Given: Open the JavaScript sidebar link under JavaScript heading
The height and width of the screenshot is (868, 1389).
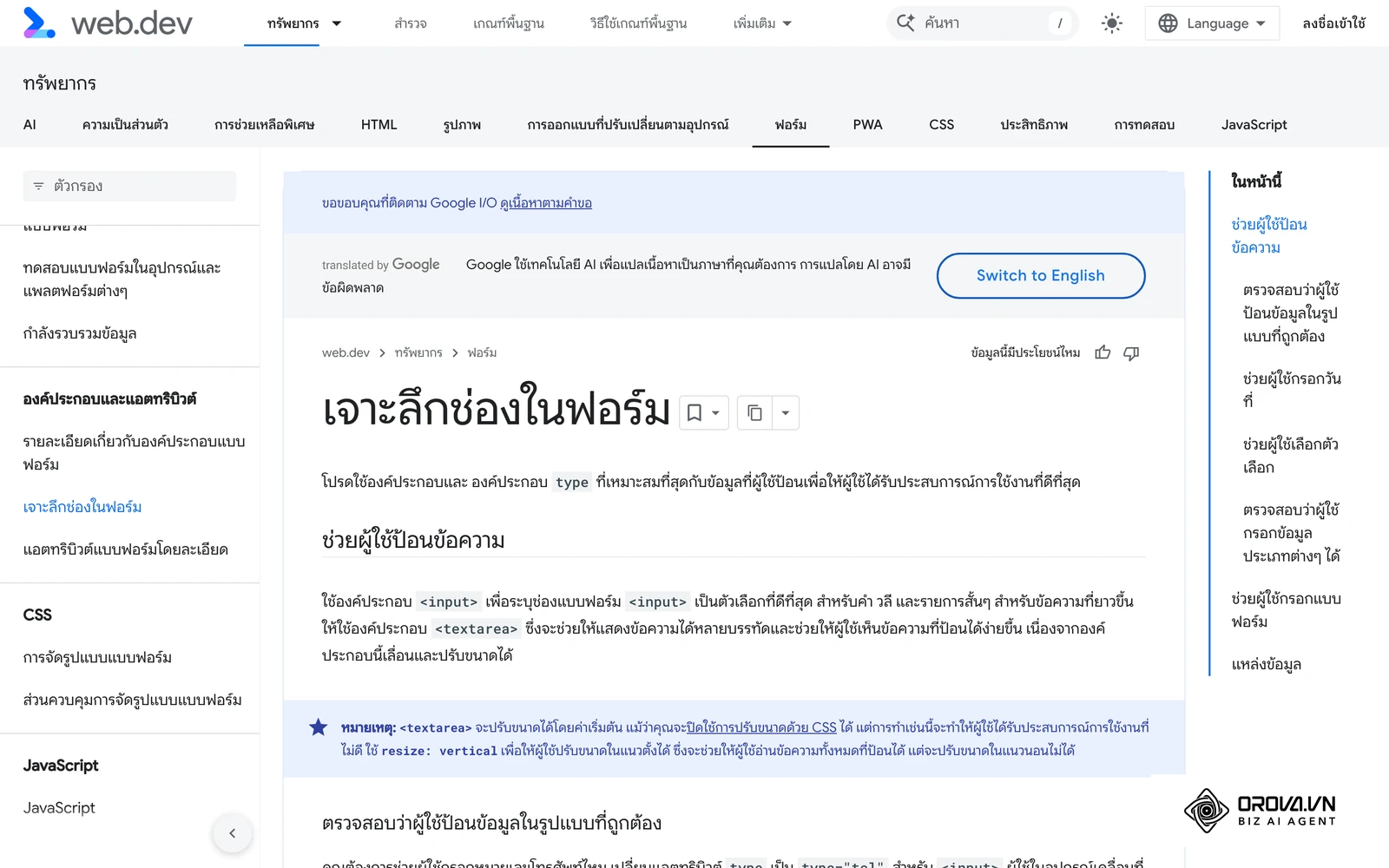Looking at the screenshot, I should [59, 808].
